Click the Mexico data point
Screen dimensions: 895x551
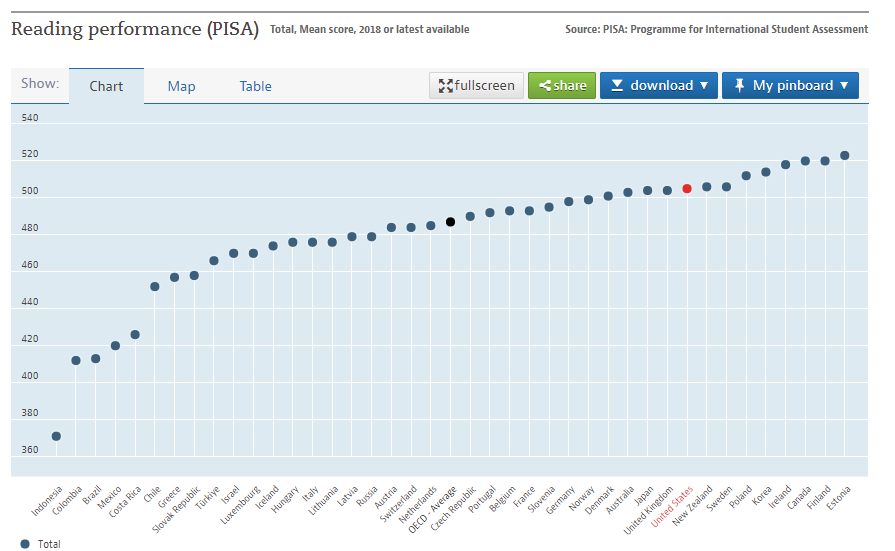tap(115, 345)
